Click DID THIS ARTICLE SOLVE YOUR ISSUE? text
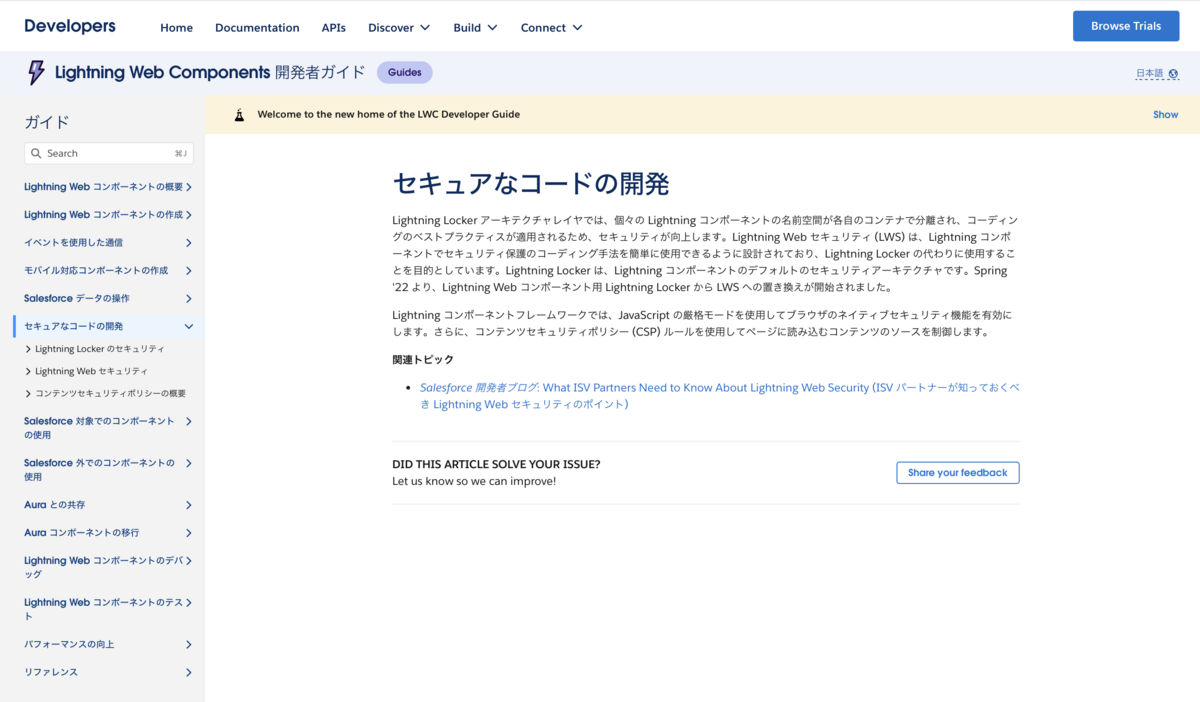Viewport: 1200px width, 702px height. coord(496,464)
